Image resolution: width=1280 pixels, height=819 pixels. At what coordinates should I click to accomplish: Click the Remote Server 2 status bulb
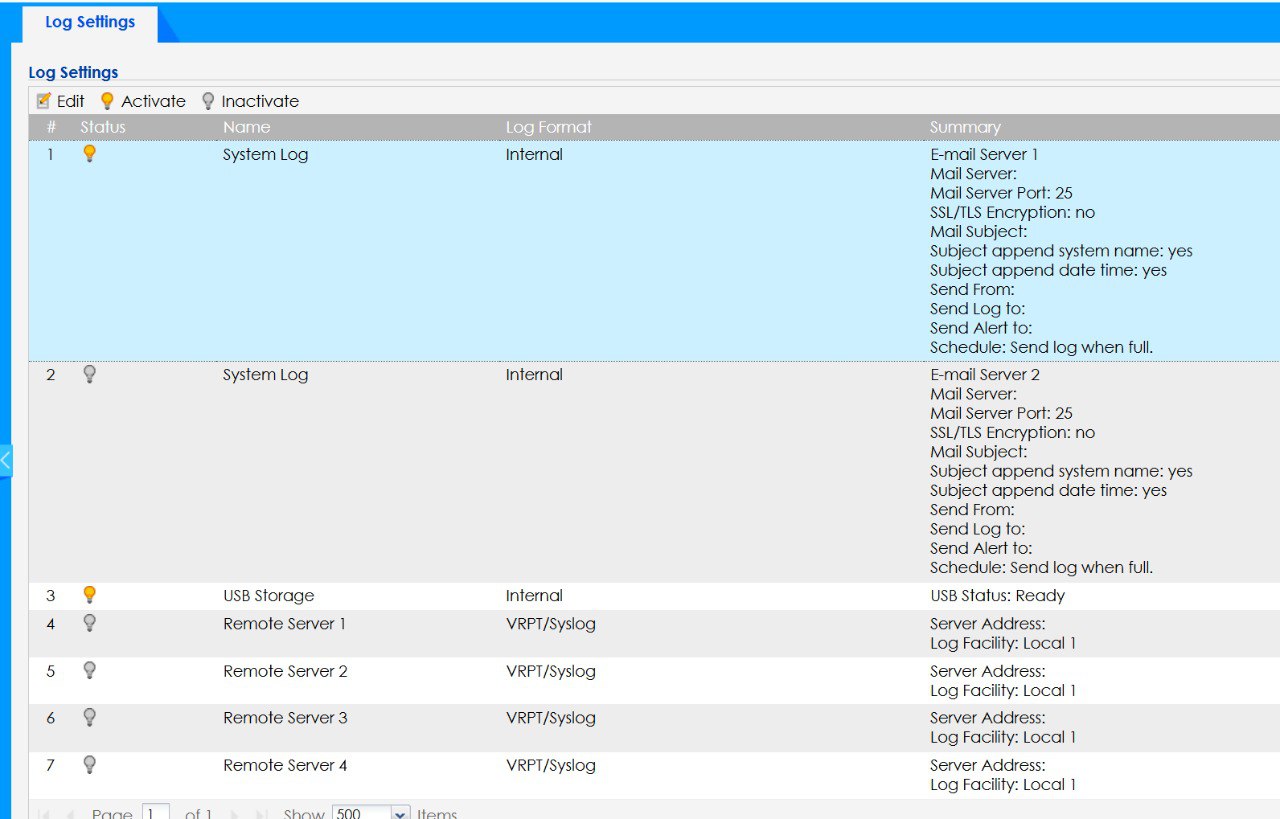[89, 670]
